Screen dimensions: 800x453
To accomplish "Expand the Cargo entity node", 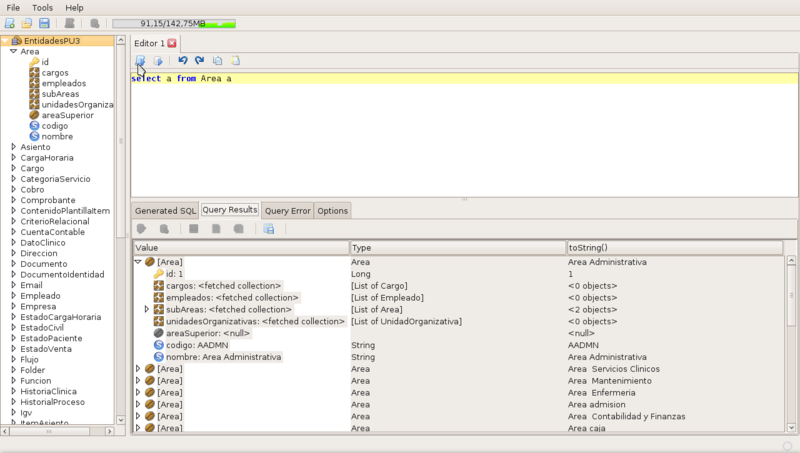I will click(x=14, y=168).
